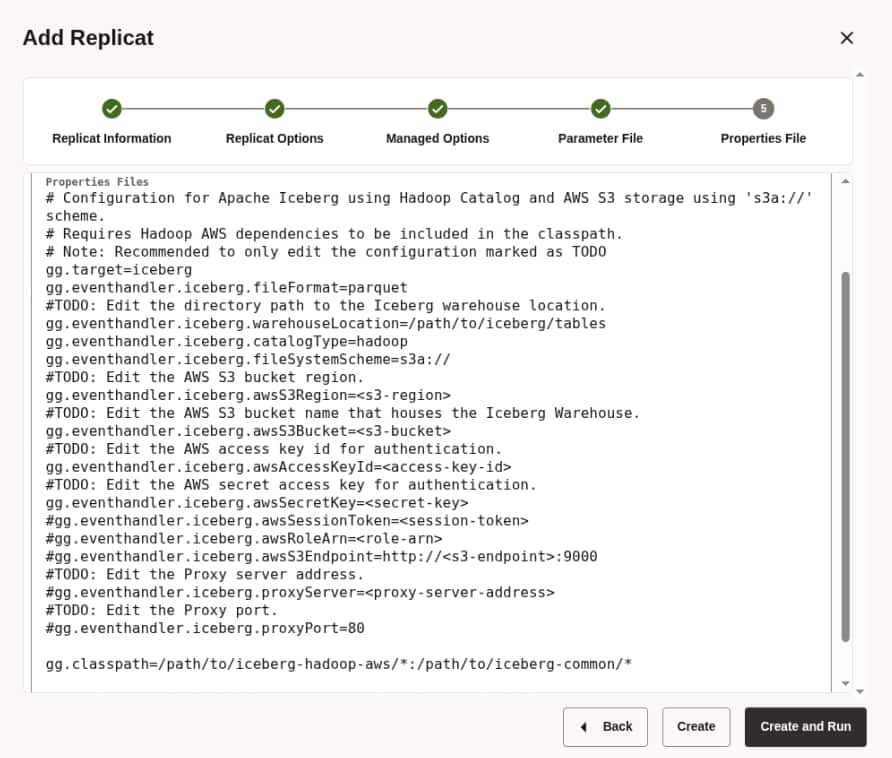Click the '#TODO: Edit the Proxy server address' comment

tap(205, 574)
